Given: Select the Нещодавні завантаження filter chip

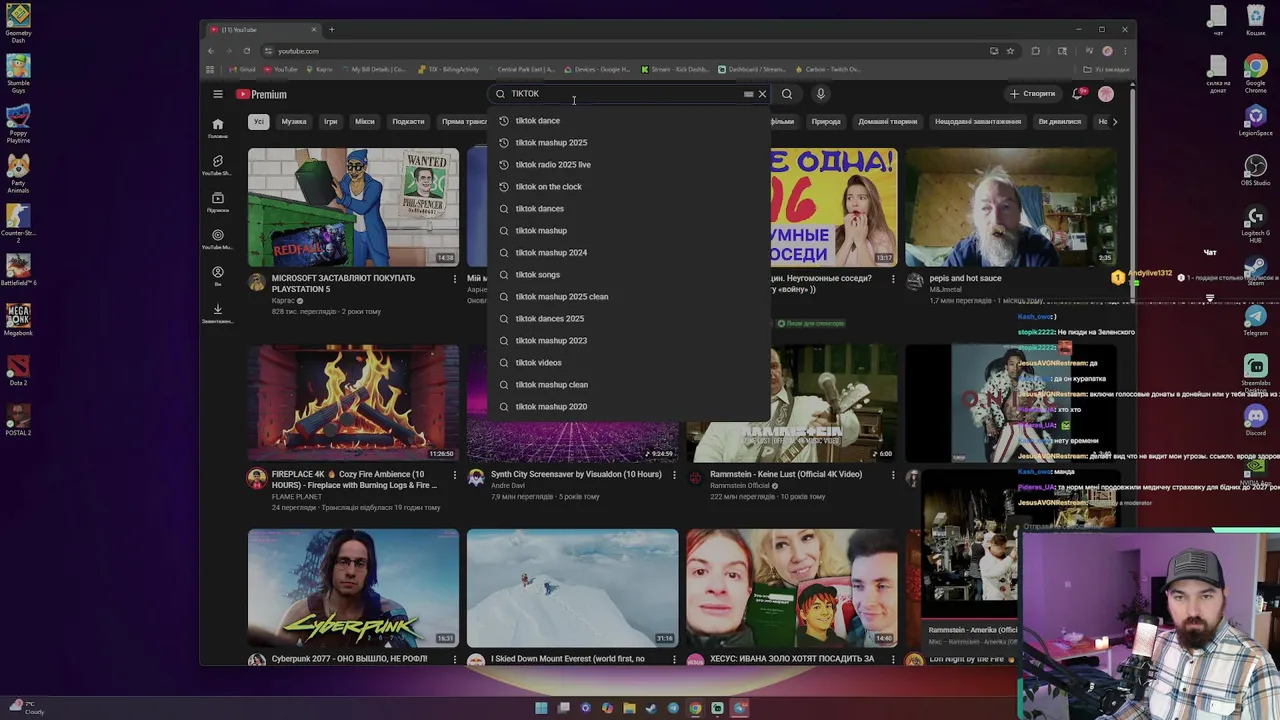Looking at the screenshot, I should pyautogui.click(x=978, y=121).
